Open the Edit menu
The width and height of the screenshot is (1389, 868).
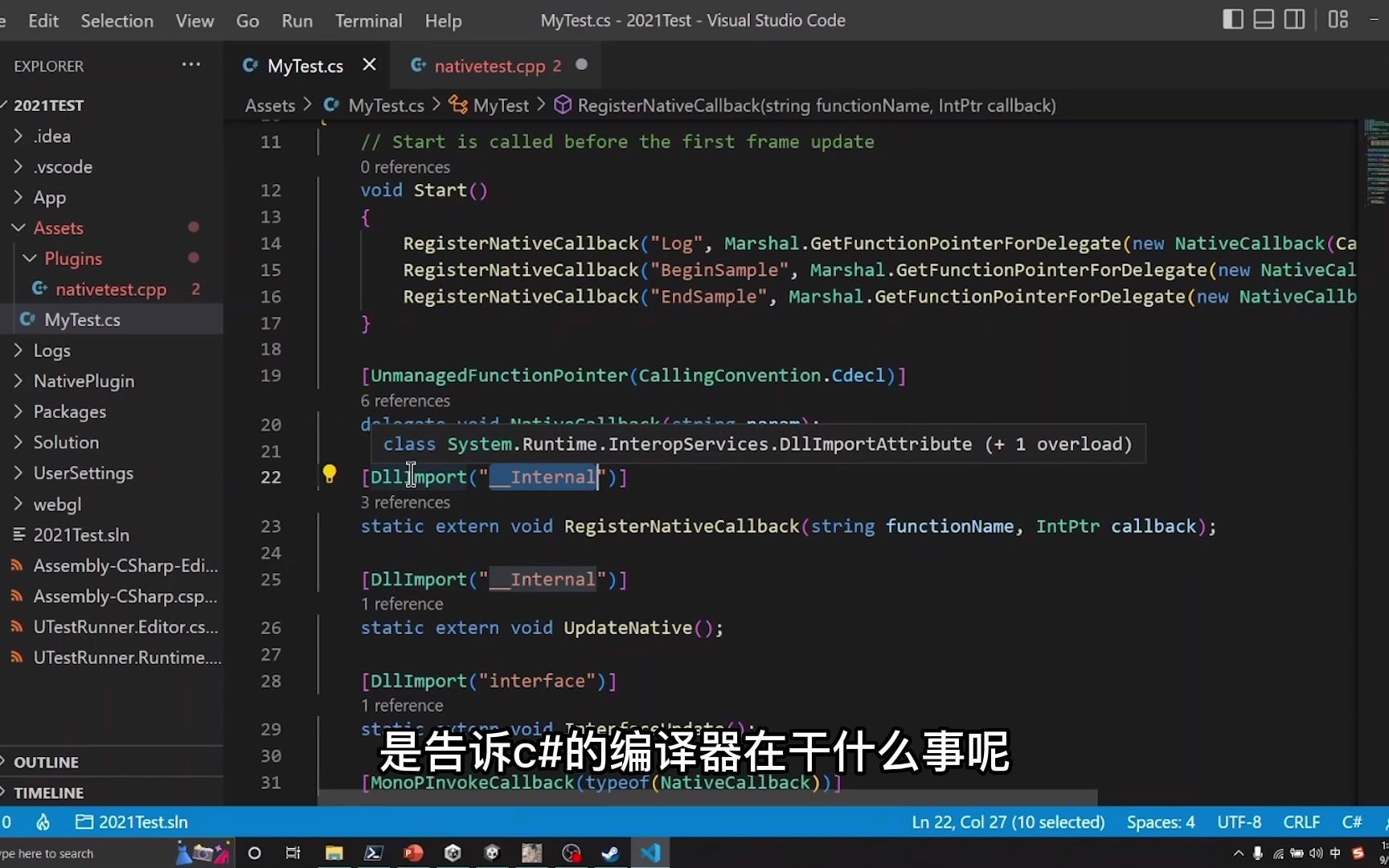click(43, 21)
